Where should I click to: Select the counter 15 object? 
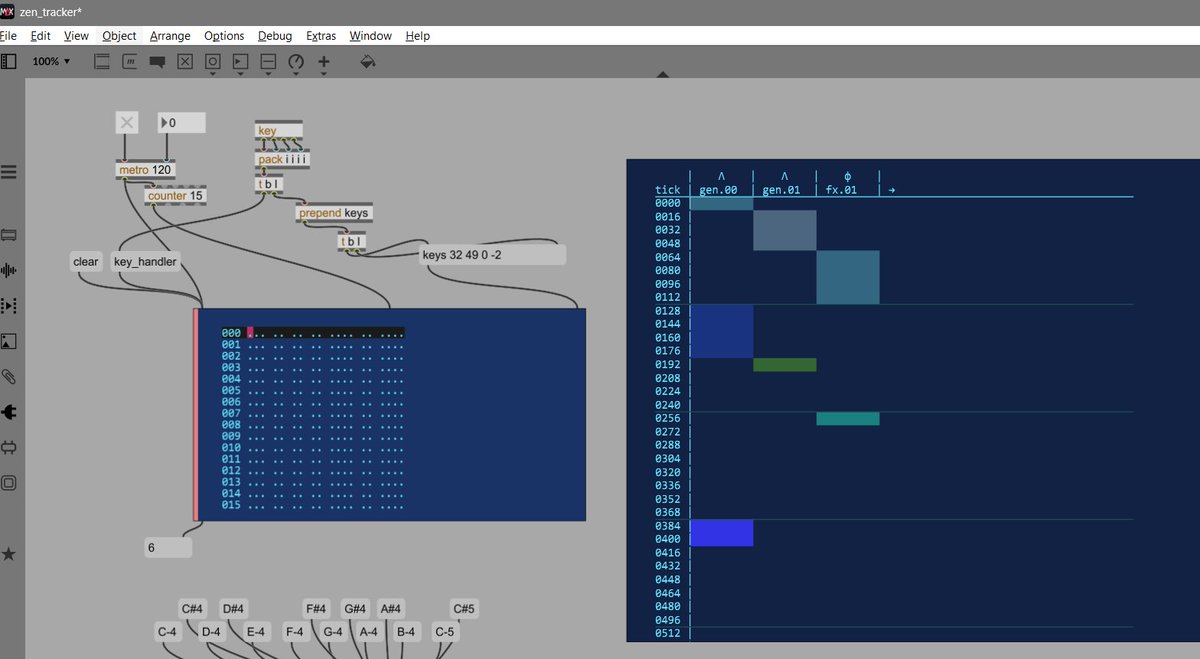(x=175, y=195)
